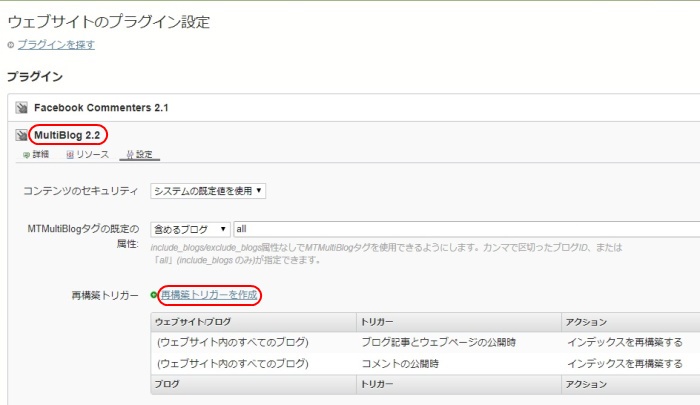Click the コンテンツのセキュリティ label
Image resolution: width=700 pixels, height=405 pixels.
point(80,191)
